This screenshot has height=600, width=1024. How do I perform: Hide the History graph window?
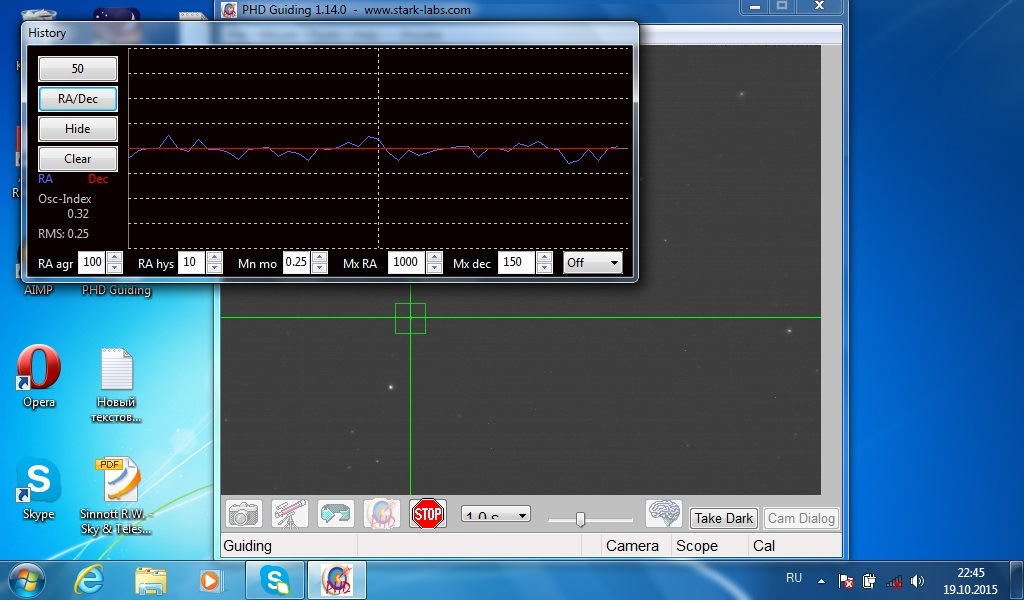[78, 129]
